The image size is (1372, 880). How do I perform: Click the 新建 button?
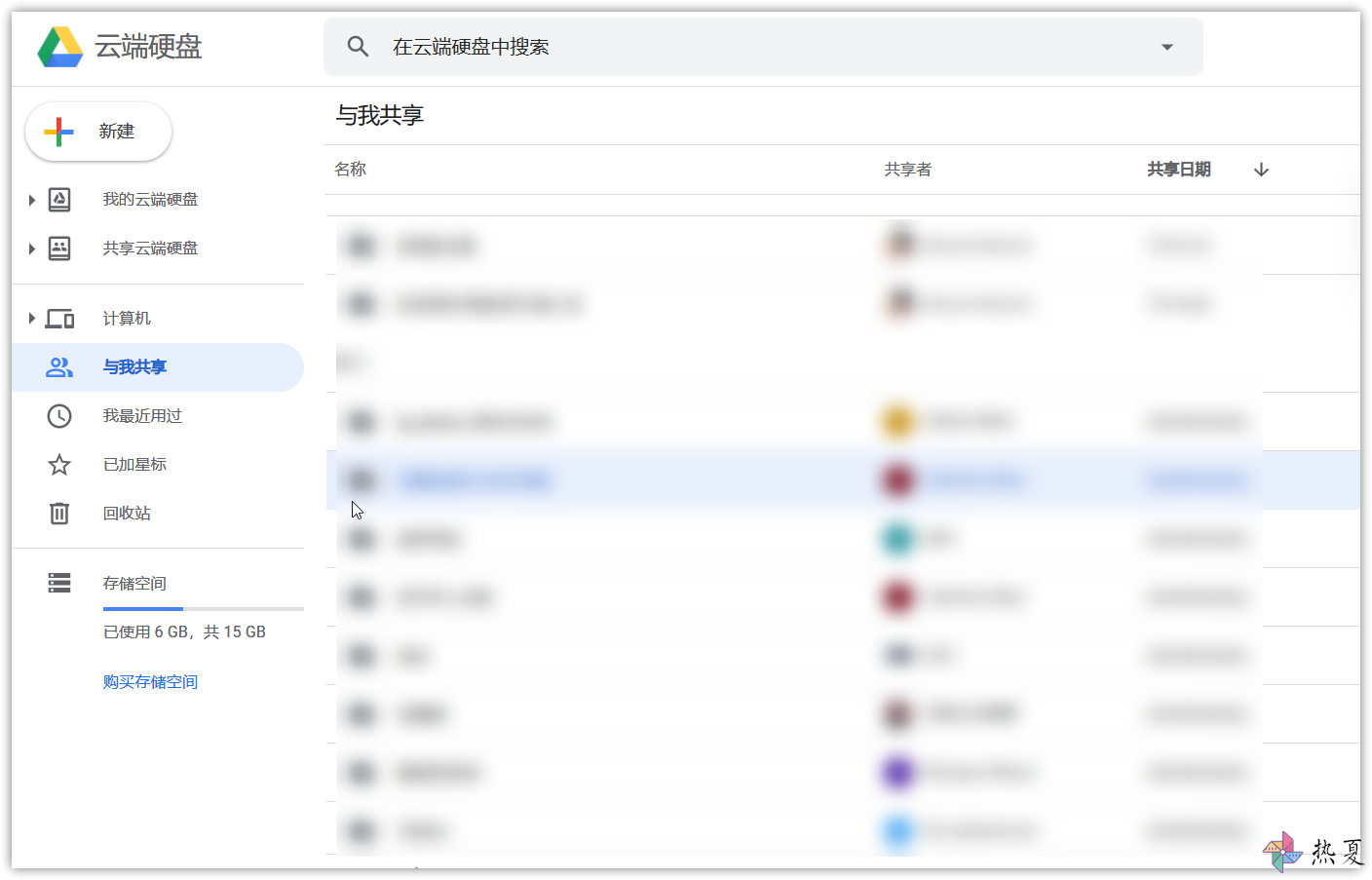(98, 132)
